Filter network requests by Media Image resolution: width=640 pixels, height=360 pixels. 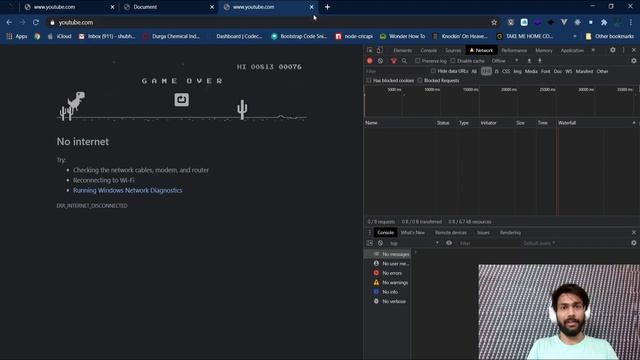pos(531,71)
